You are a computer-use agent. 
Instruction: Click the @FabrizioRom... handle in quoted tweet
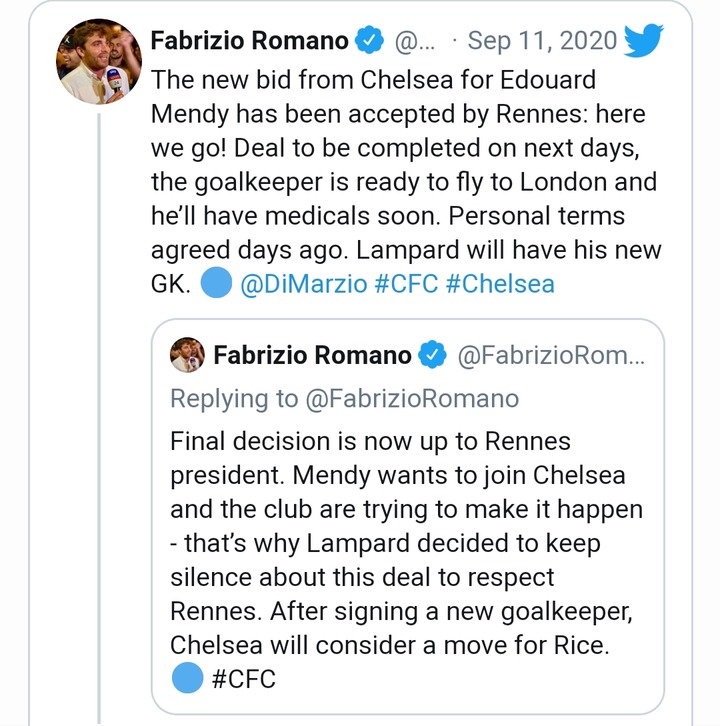551,355
